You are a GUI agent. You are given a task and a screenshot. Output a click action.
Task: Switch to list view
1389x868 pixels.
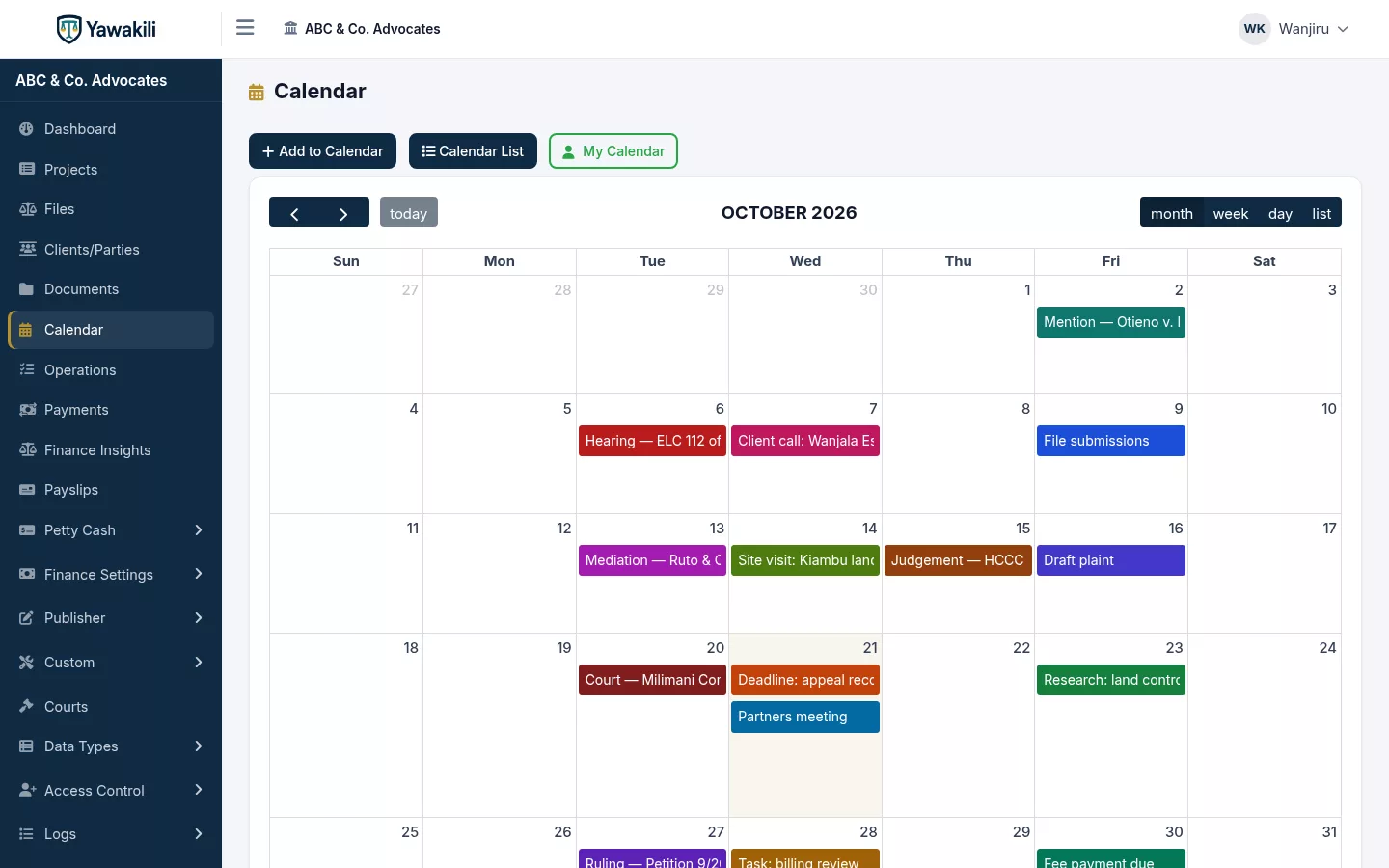point(1321,213)
